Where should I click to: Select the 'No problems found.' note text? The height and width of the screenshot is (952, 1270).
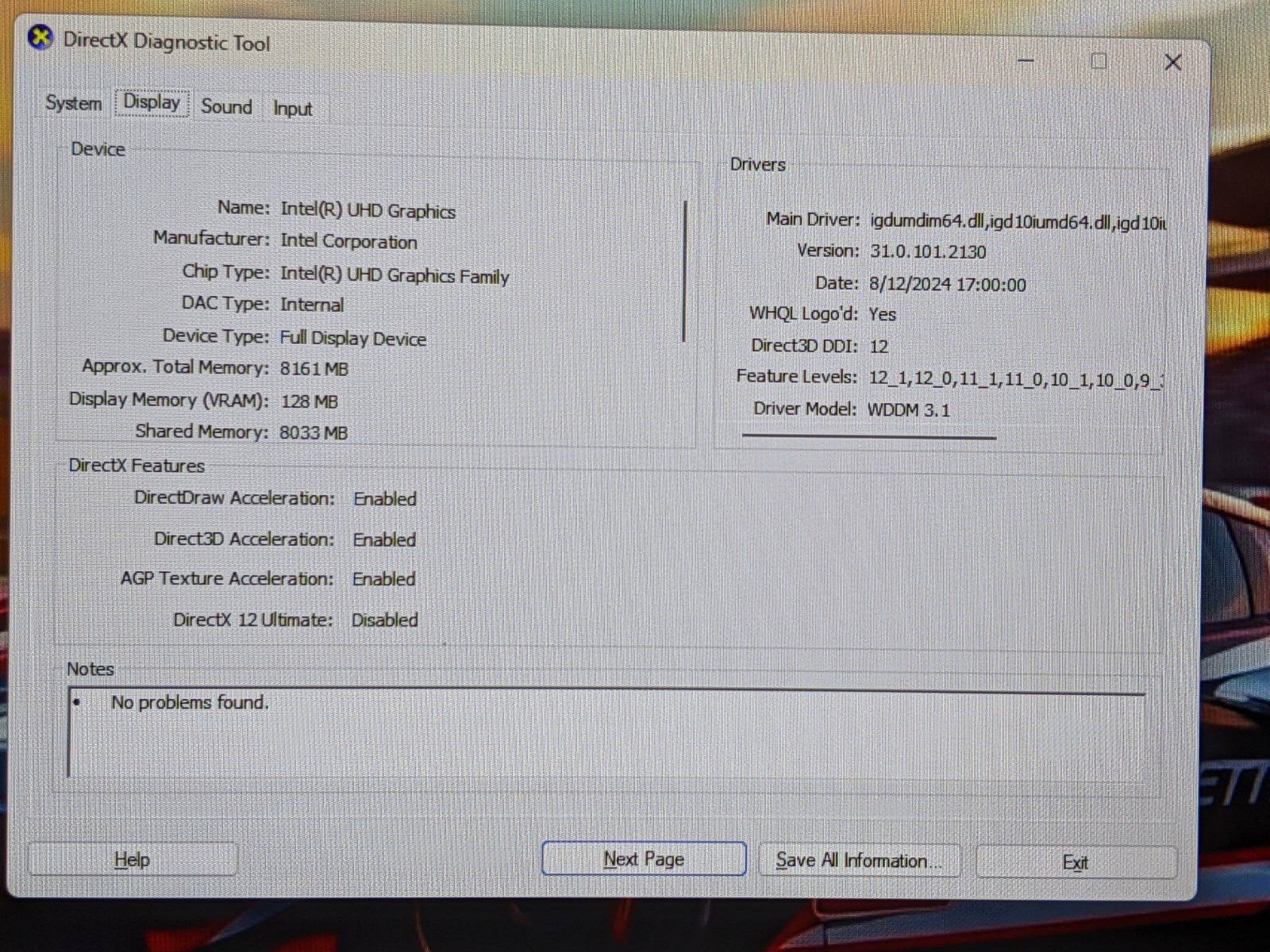coord(190,702)
